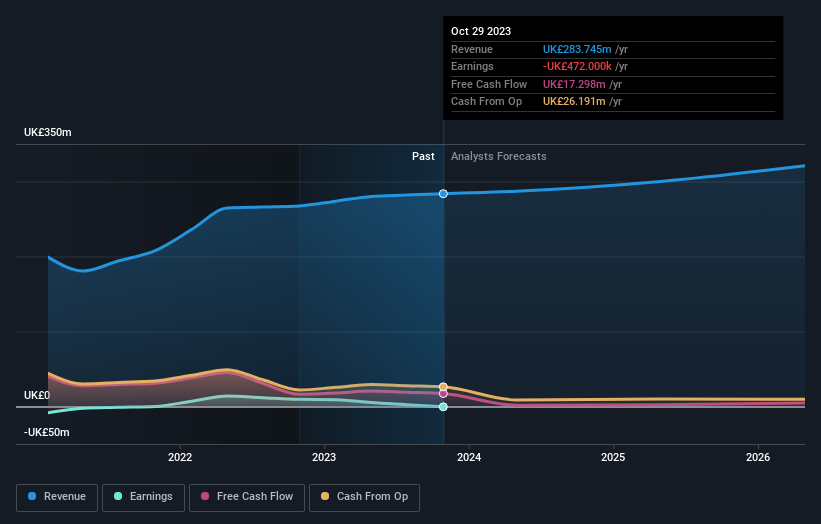Click the Analysts Forecasts label

coord(498,157)
